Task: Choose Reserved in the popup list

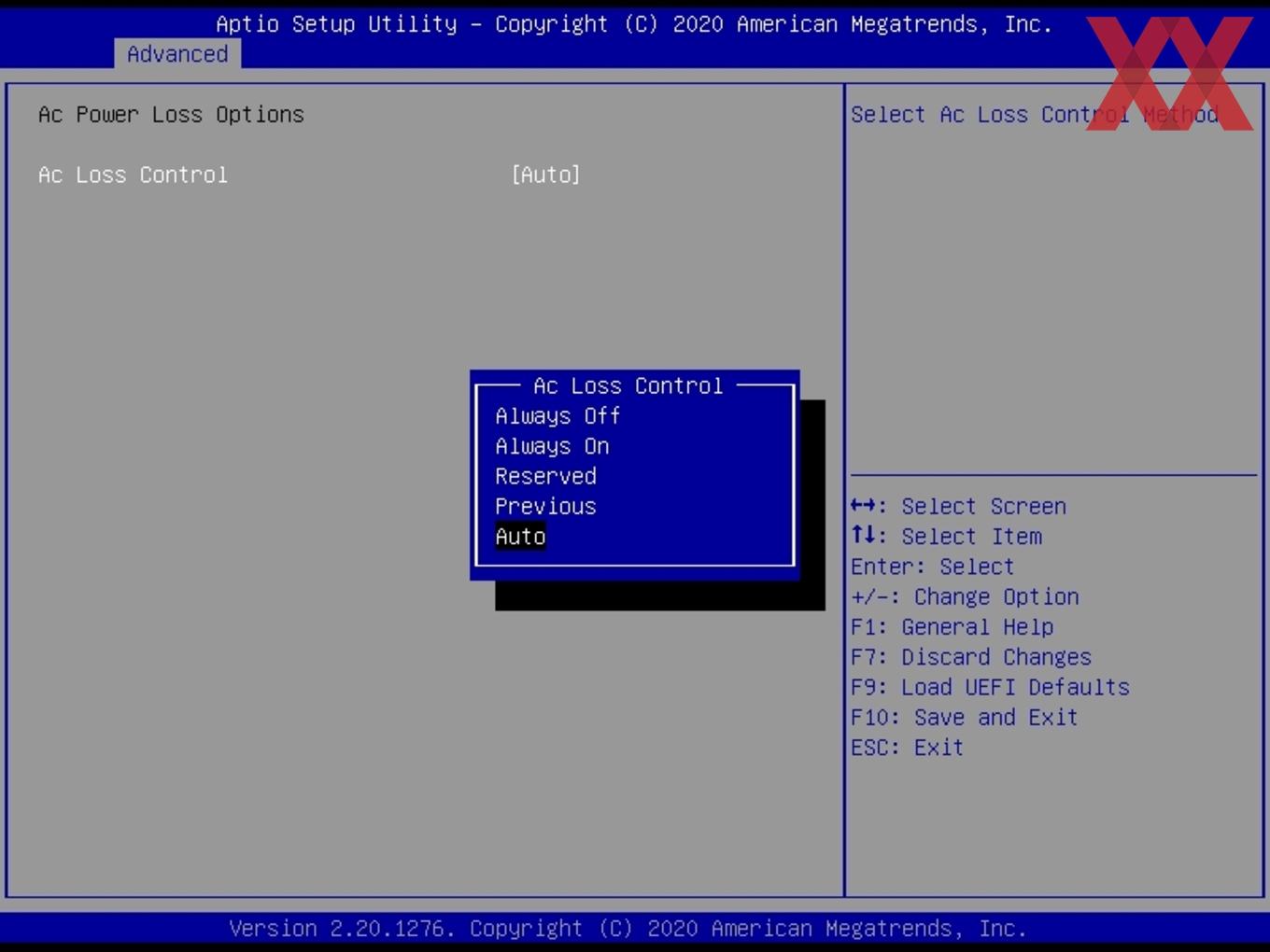Action: click(545, 476)
